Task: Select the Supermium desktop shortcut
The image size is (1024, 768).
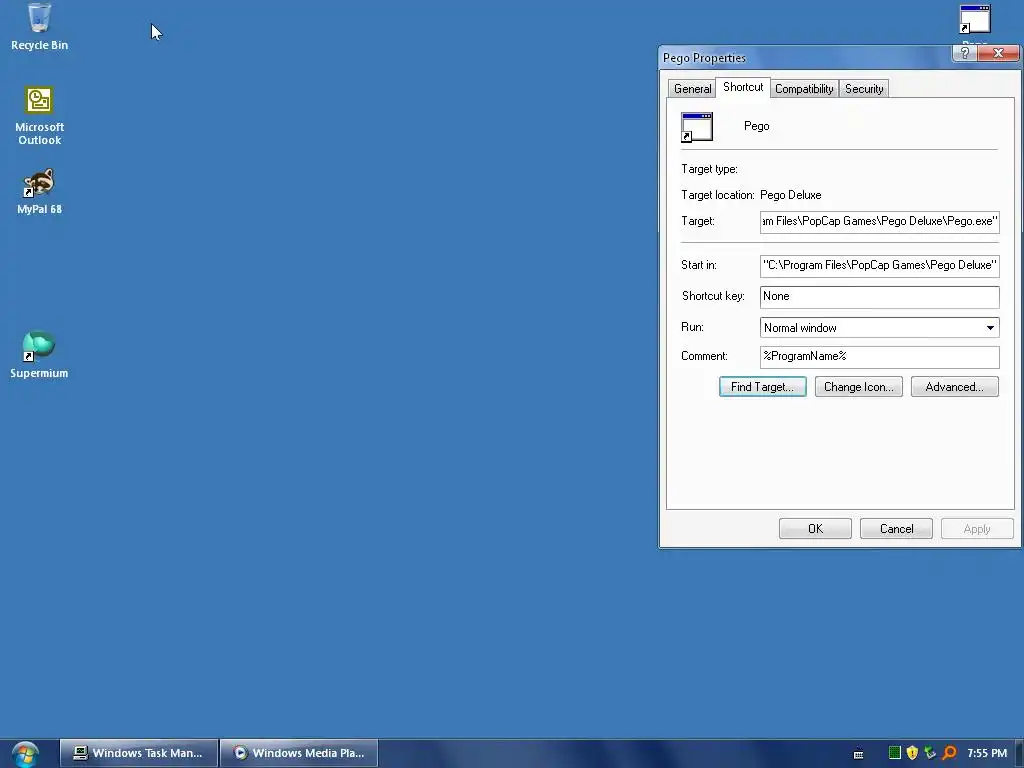Action: [x=39, y=355]
